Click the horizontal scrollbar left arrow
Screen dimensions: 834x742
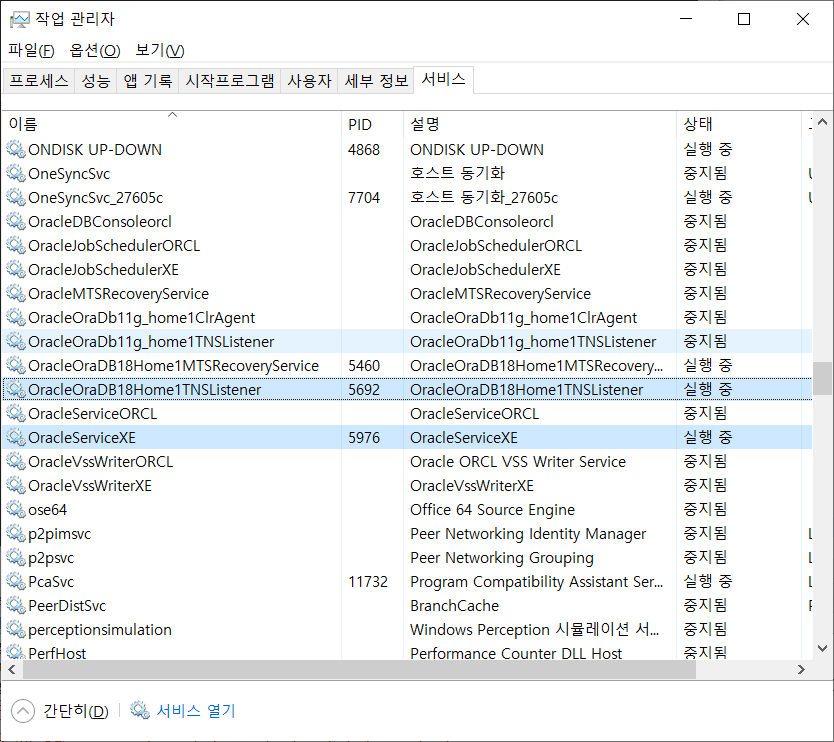point(12,670)
